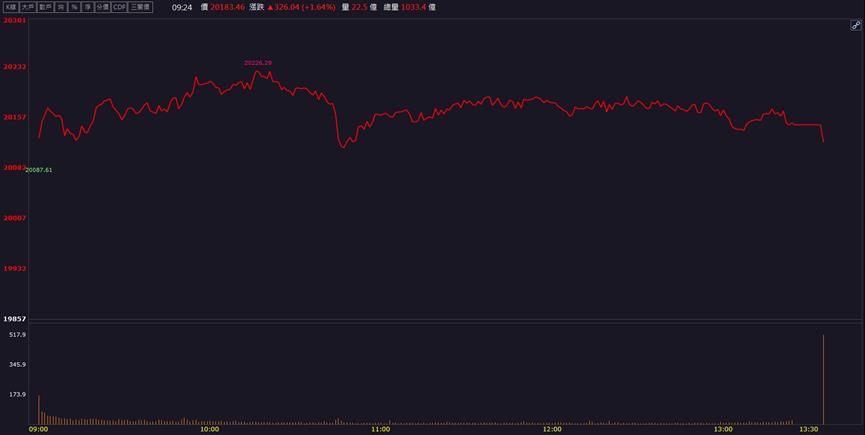Click the 19932 price axis label
The width and height of the screenshot is (865, 435).
point(15,268)
